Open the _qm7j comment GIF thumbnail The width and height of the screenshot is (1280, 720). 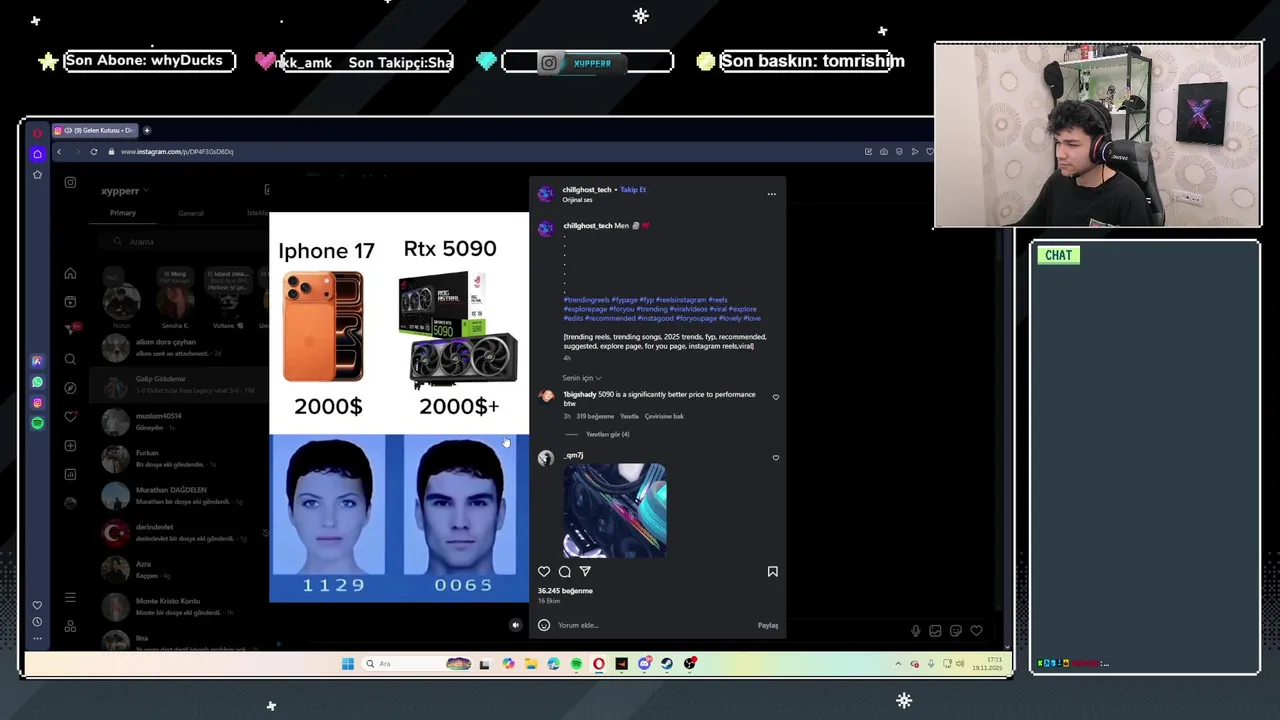pyautogui.click(x=614, y=511)
